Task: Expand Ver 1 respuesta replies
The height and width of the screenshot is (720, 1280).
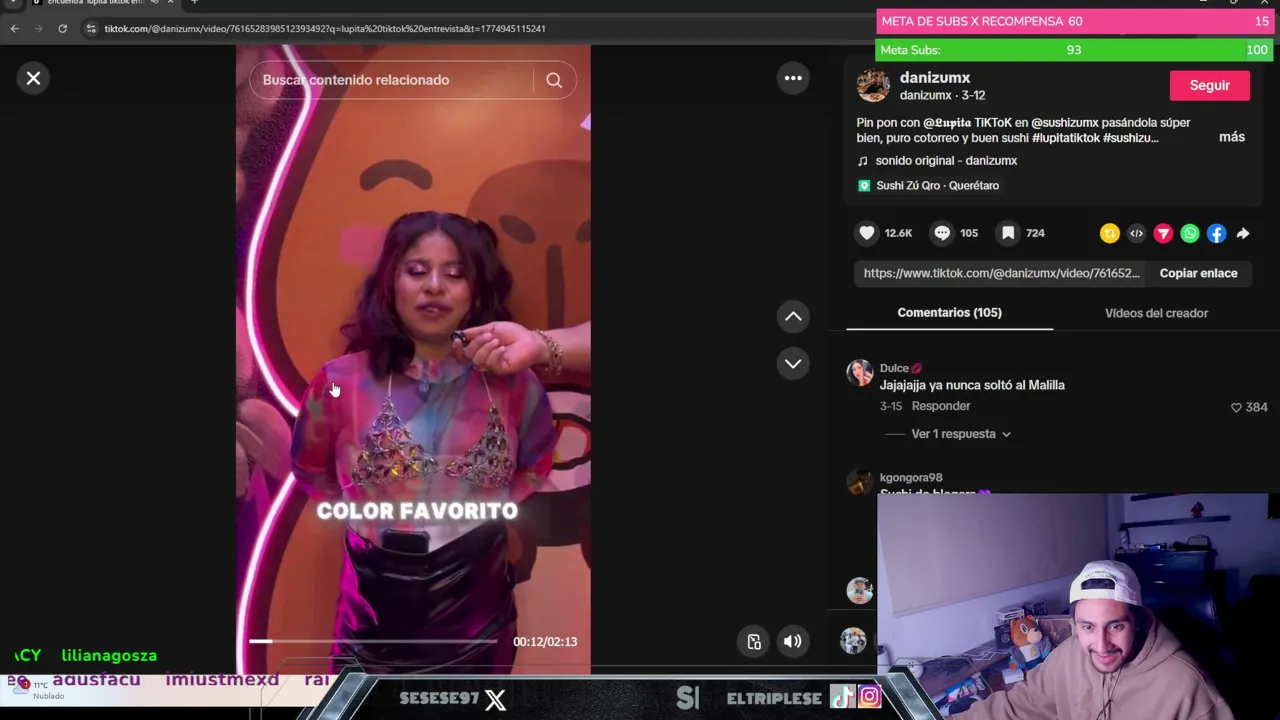Action: click(961, 434)
